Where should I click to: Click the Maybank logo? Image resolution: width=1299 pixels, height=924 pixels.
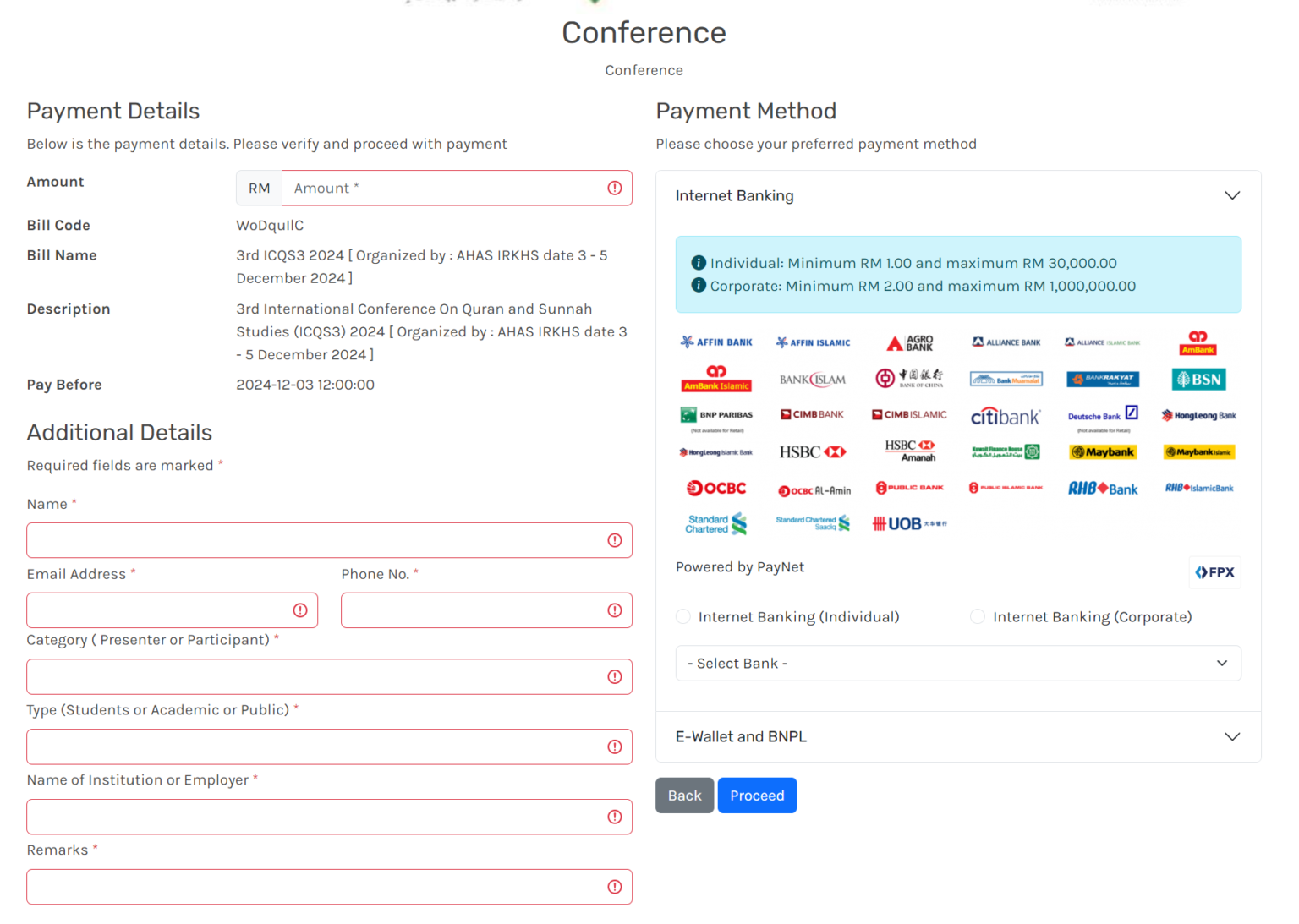click(x=1102, y=452)
